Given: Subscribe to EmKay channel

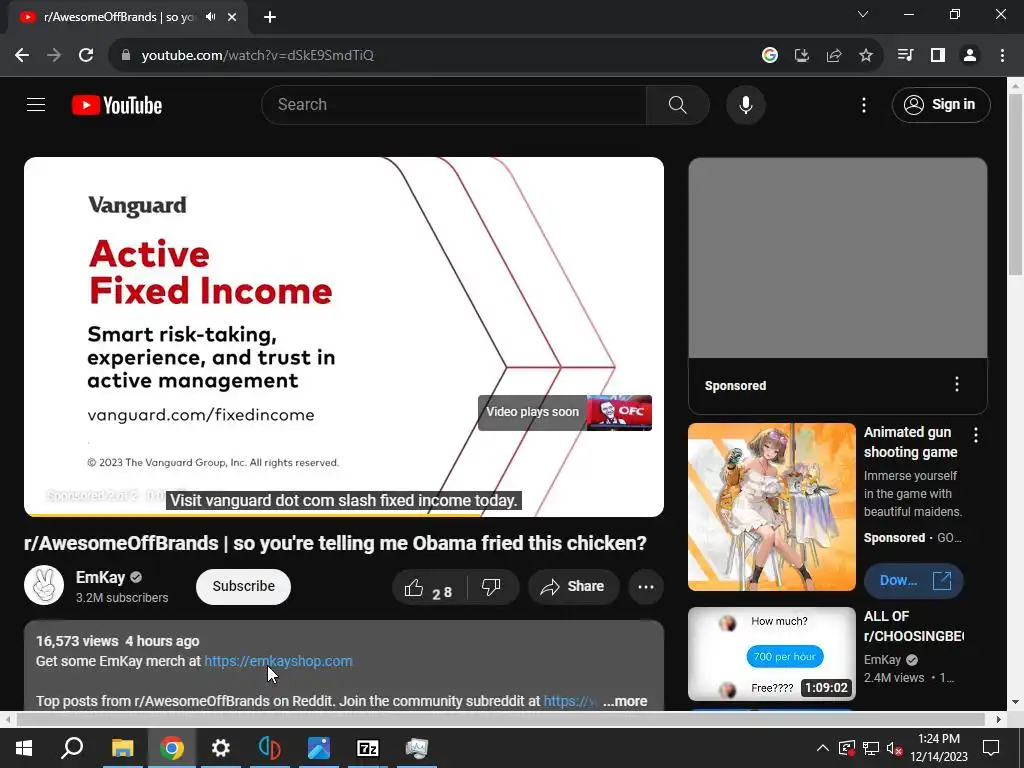Looking at the screenshot, I should (x=244, y=586).
